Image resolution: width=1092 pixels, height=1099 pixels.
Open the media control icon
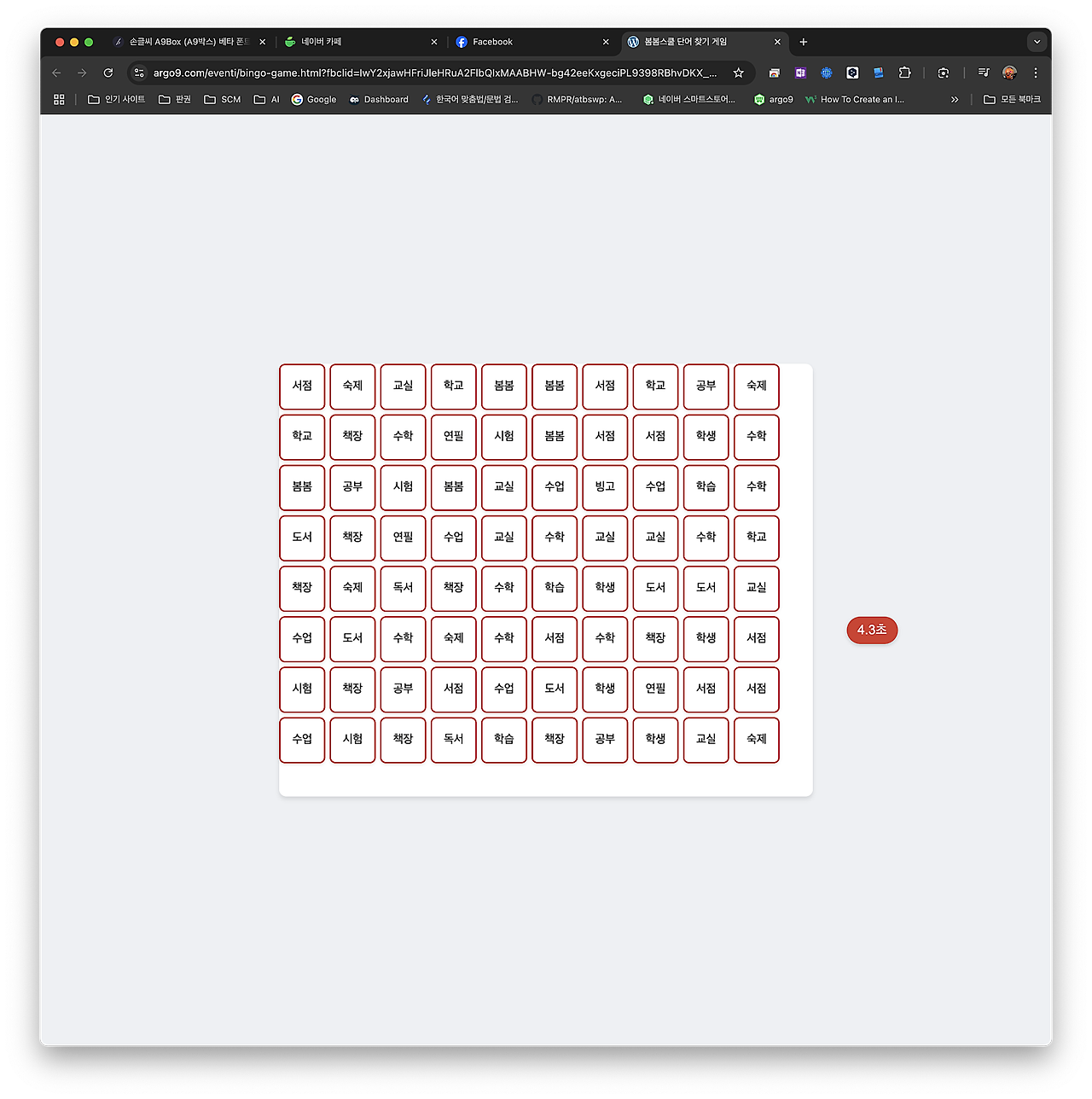pyautogui.click(x=984, y=73)
